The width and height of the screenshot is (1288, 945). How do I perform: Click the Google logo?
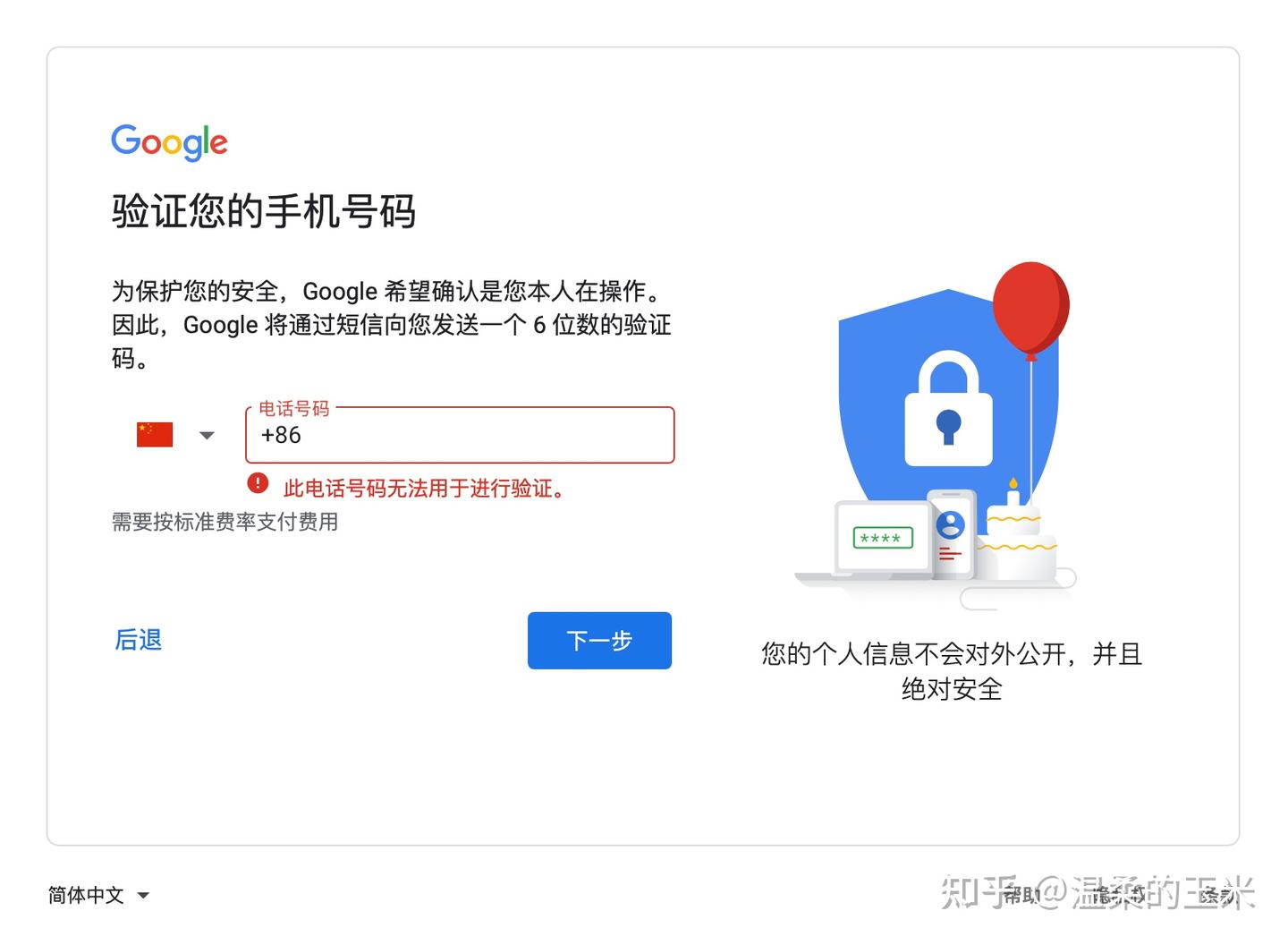(x=169, y=141)
